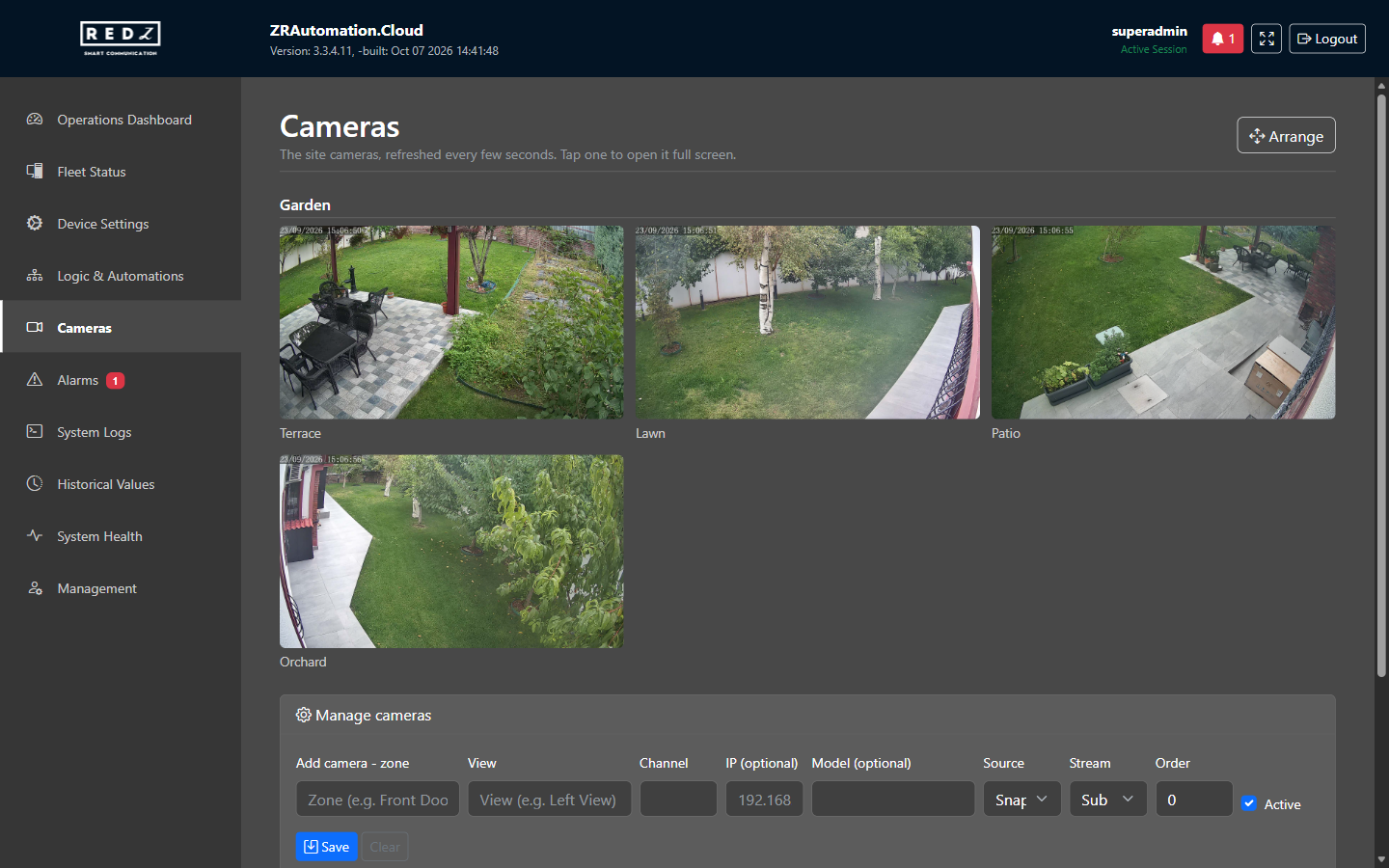Save the new camera entry
This screenshot has height=868, width=1389.
(x=327, y=847)
